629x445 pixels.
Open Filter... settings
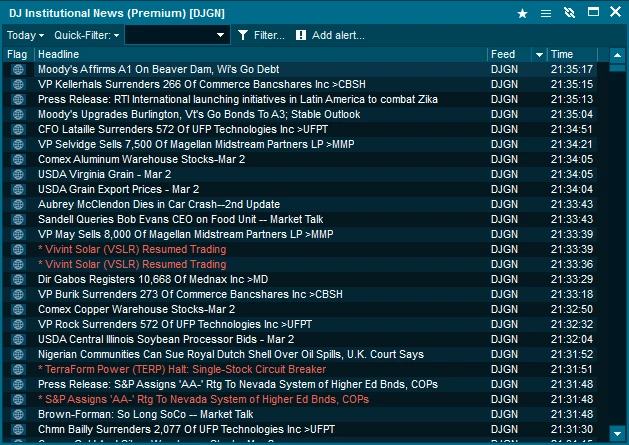pyautogui.click(x=269, y=35)
